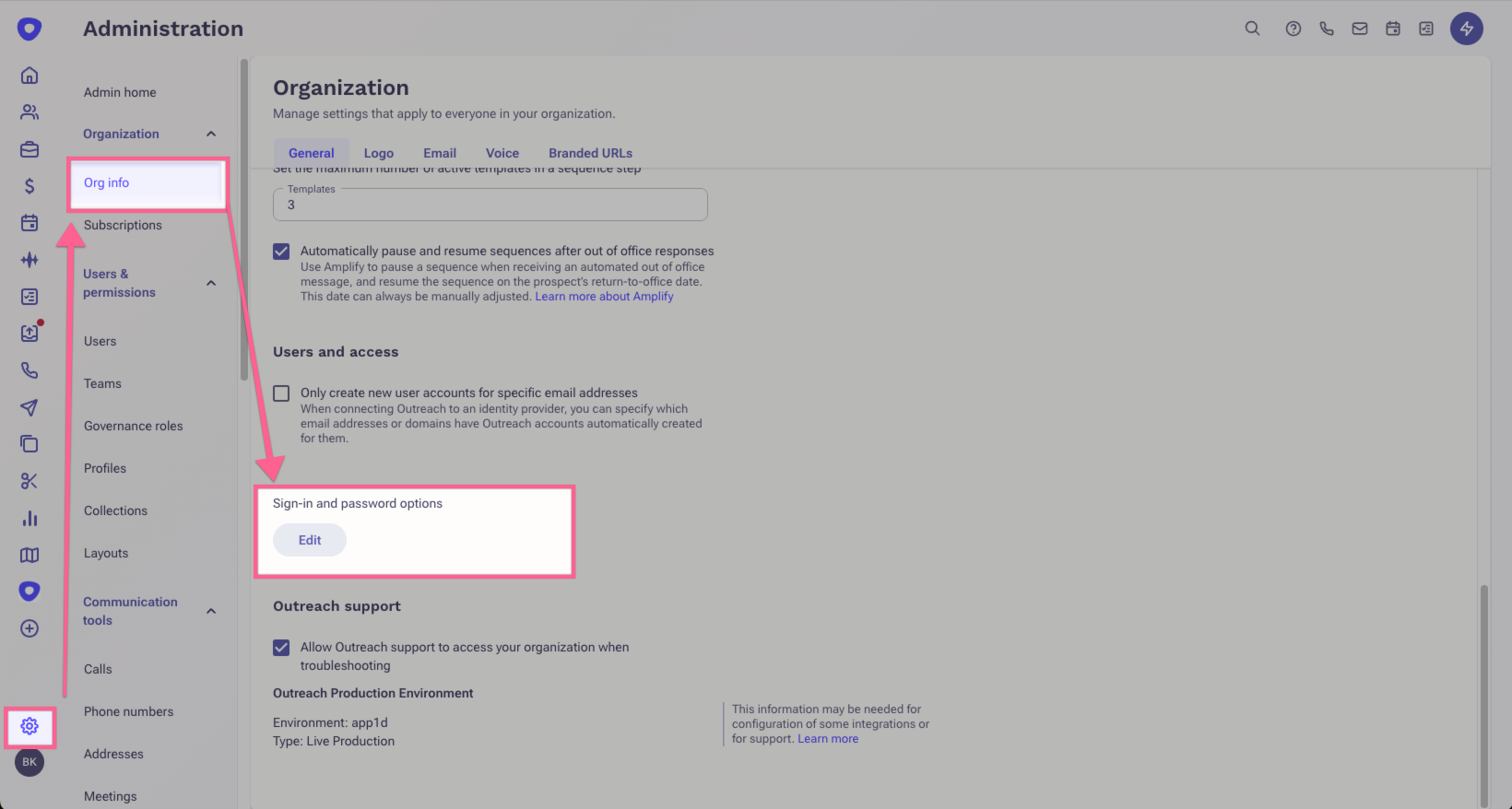Viewport: 1512px width, 809px height.
Task: Open Governance roles menu item
Action: [134, 426]
